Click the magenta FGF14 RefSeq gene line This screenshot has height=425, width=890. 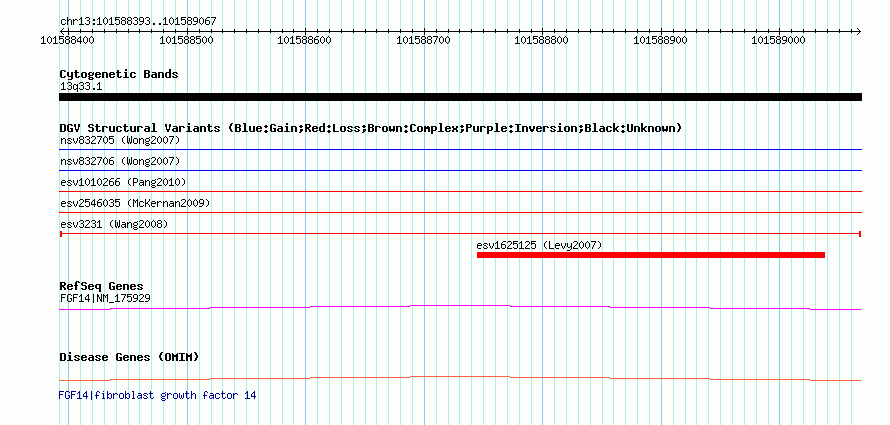460,308
